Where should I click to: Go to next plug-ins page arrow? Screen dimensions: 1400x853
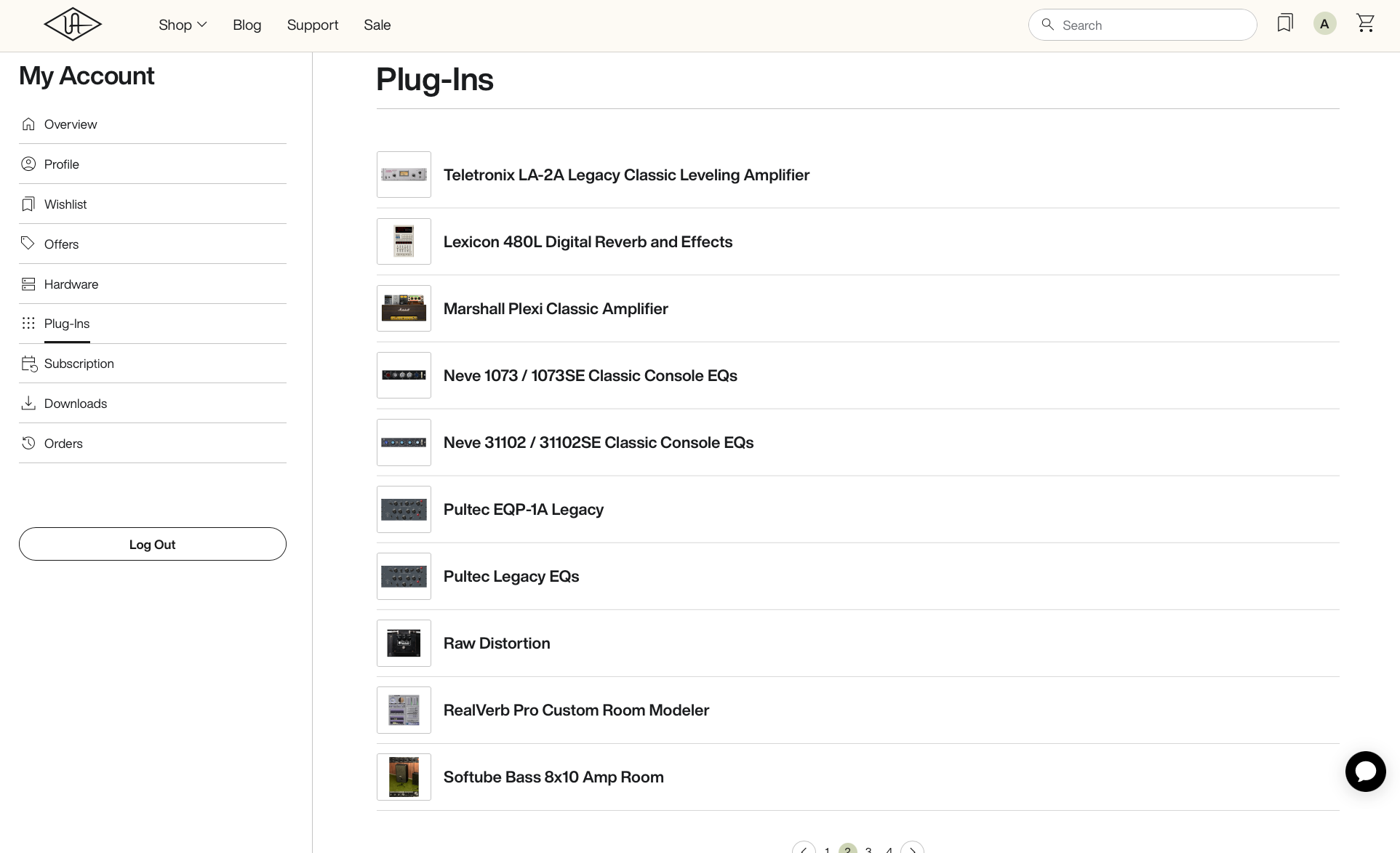pyautogui.click(x=912, y=849)
